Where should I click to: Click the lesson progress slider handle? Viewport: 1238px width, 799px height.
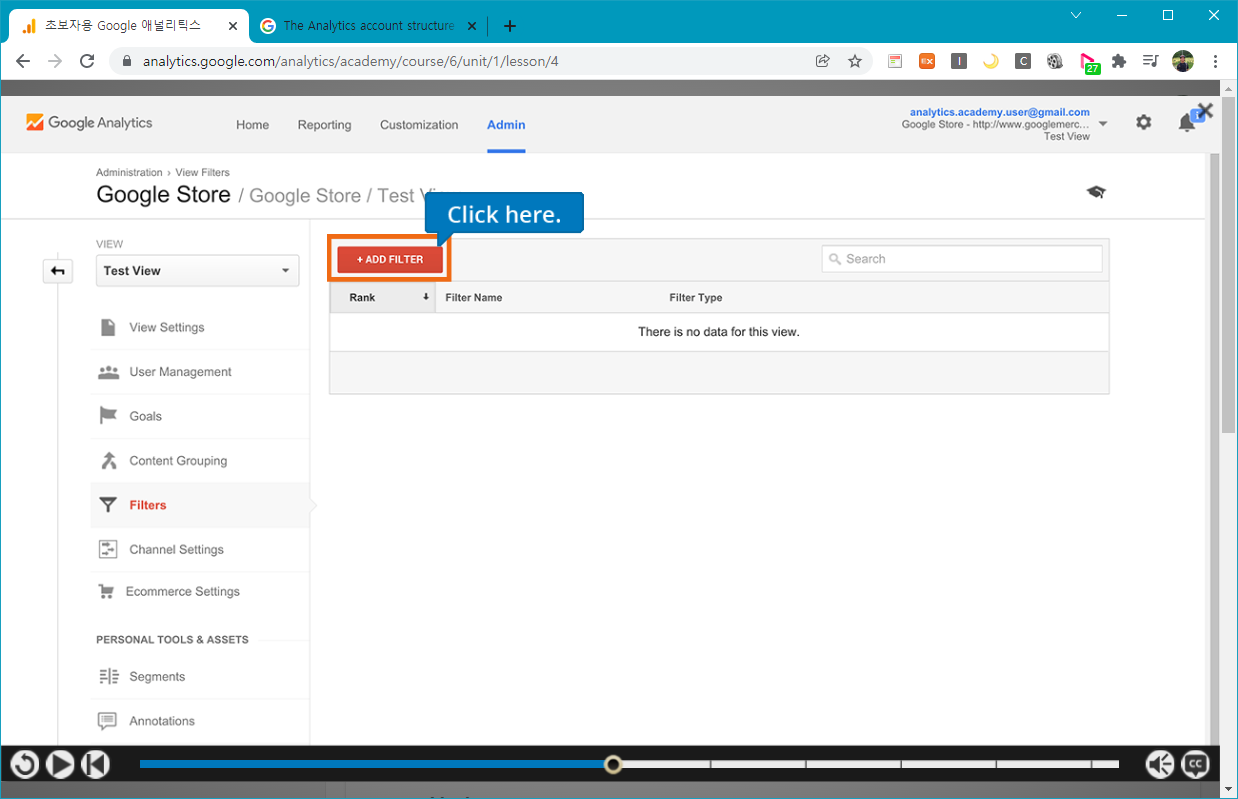click(x=613, y=765)
